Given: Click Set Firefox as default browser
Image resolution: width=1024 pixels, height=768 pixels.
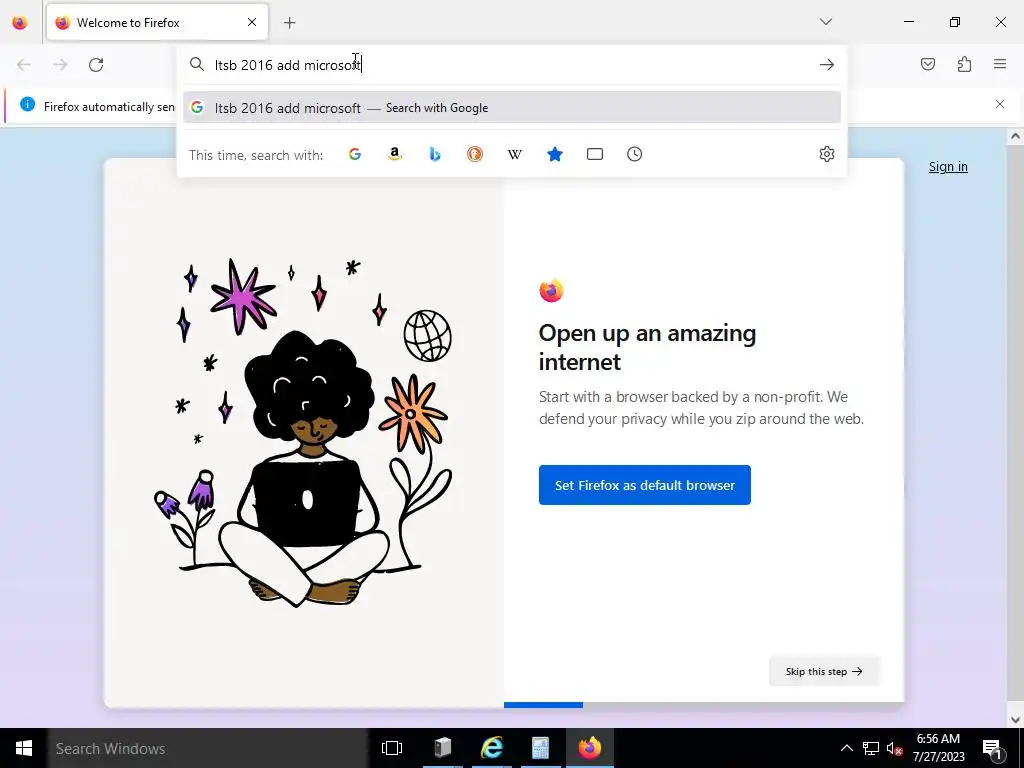Looking at the screenshot, I should [645, 485].
